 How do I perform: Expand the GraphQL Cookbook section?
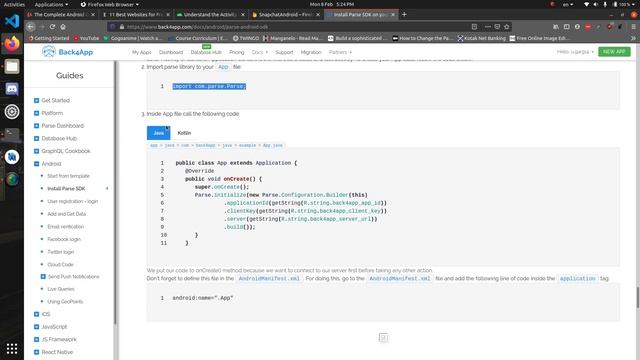coord(36,151)
